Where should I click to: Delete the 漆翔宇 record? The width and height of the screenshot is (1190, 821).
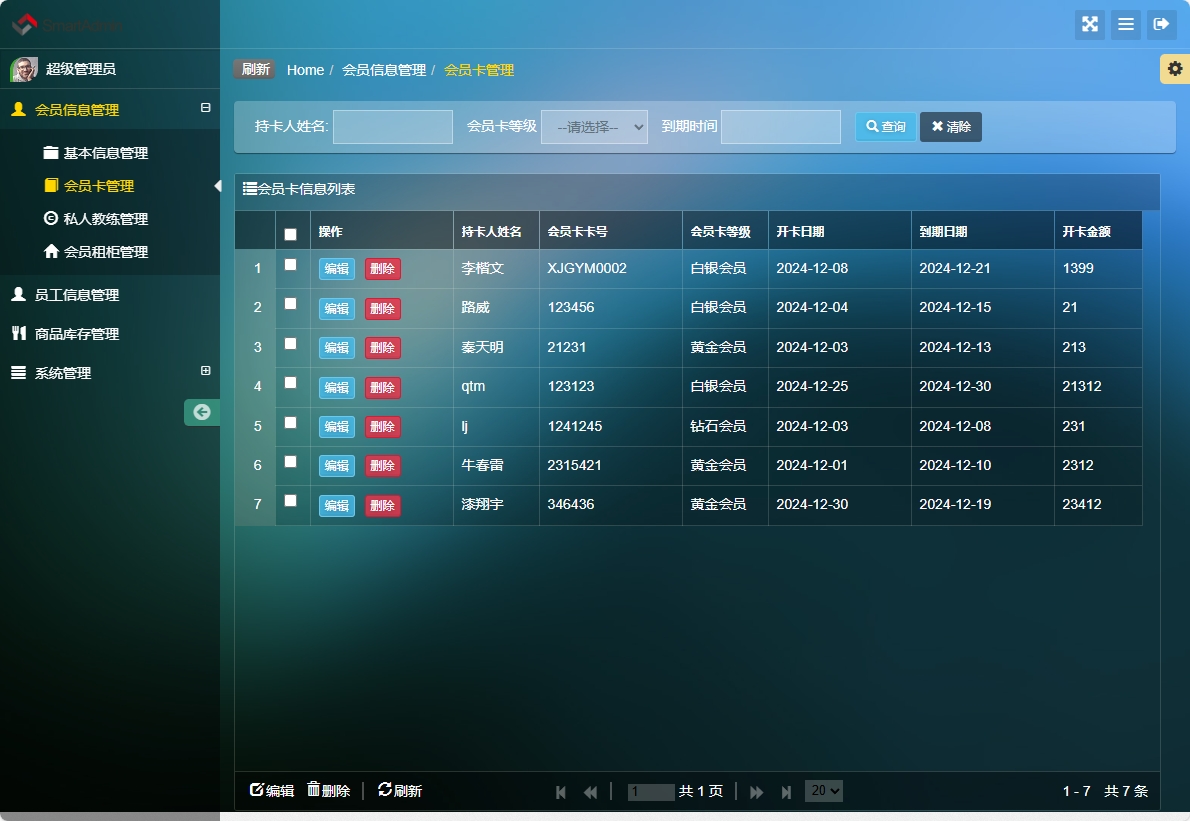[382, 505]
